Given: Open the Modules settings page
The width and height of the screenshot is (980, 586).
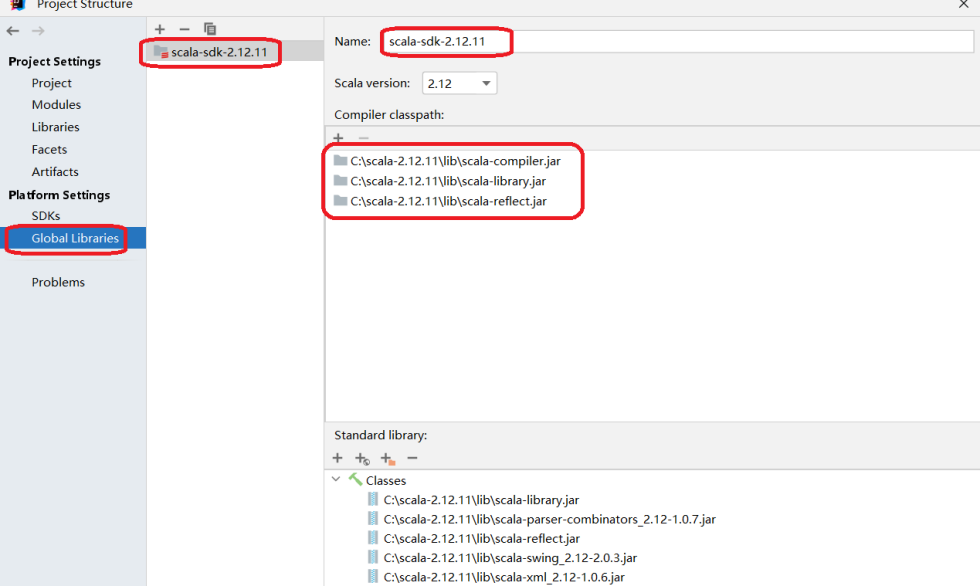Looking at the screenshot, I should (56, 105).
